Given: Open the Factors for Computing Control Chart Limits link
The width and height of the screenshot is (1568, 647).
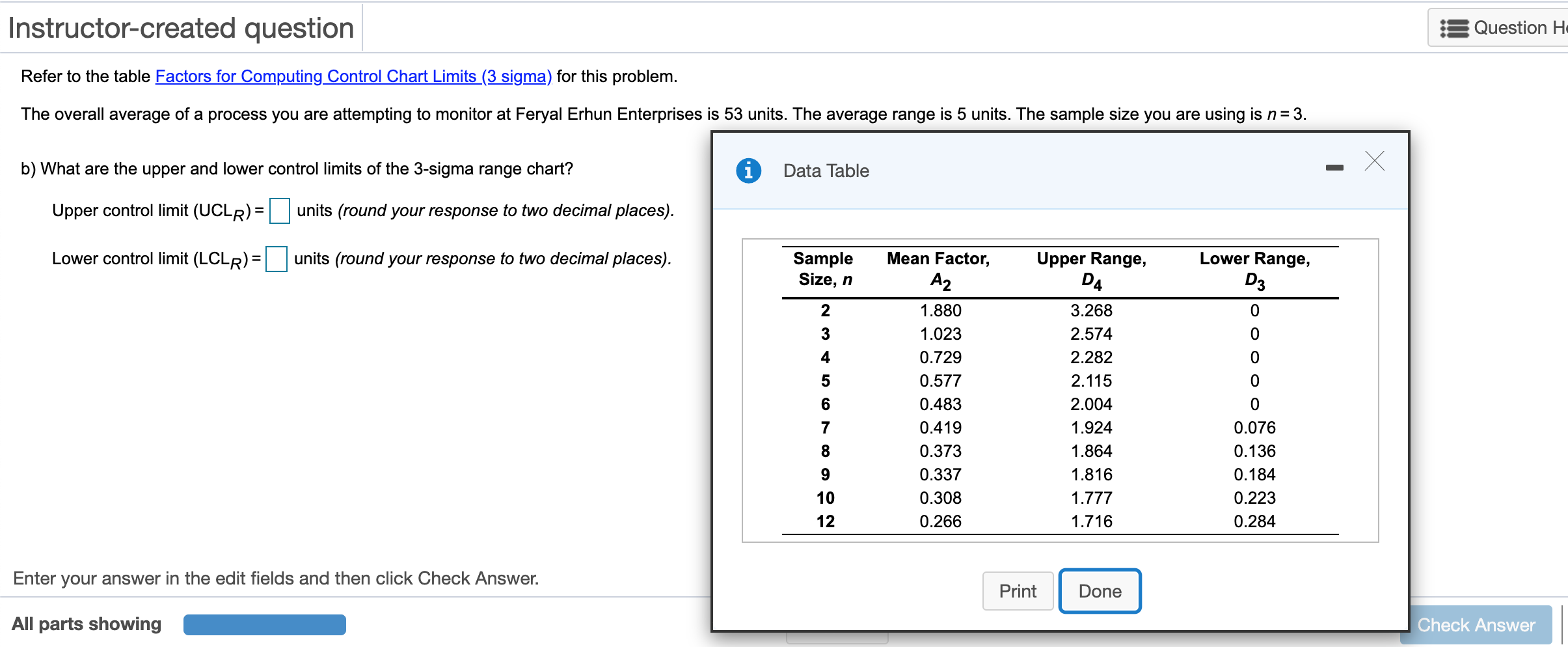Looking at the screenshot, I should point(353,76).
